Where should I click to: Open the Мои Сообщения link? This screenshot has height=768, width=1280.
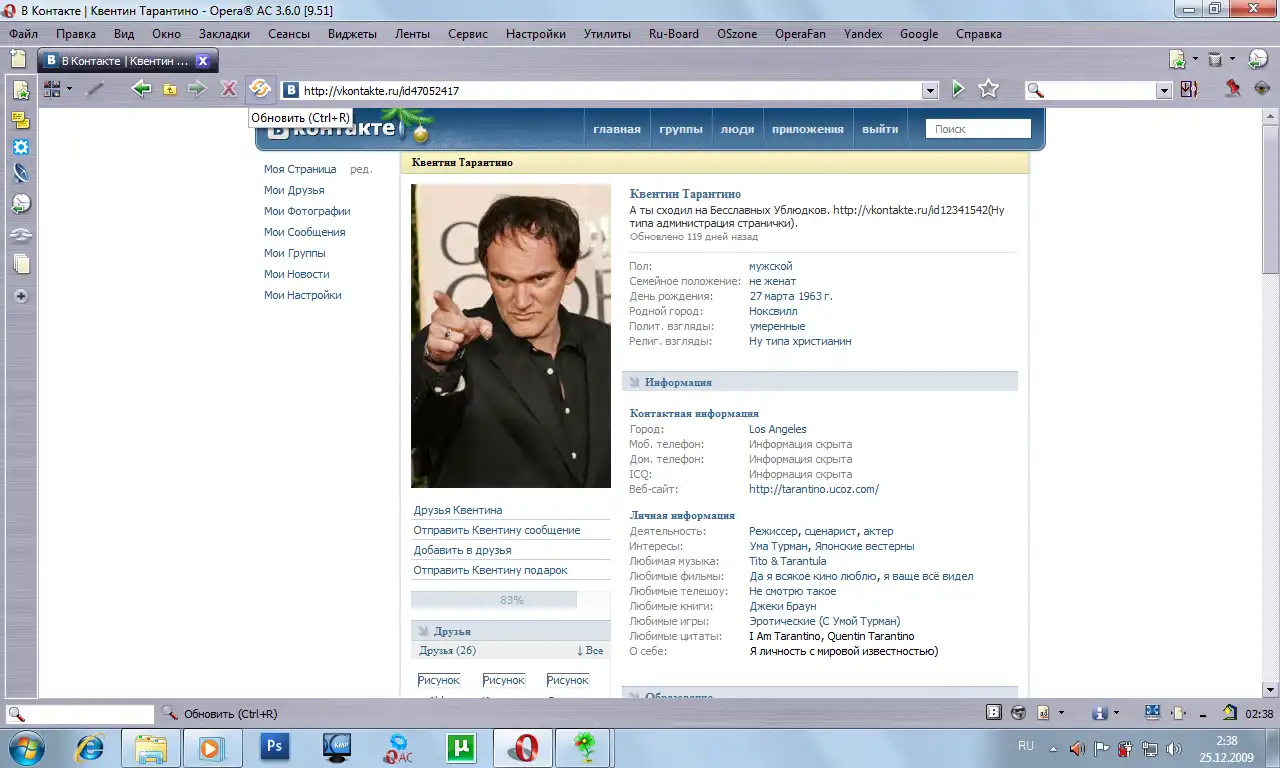tap(304, 232)
